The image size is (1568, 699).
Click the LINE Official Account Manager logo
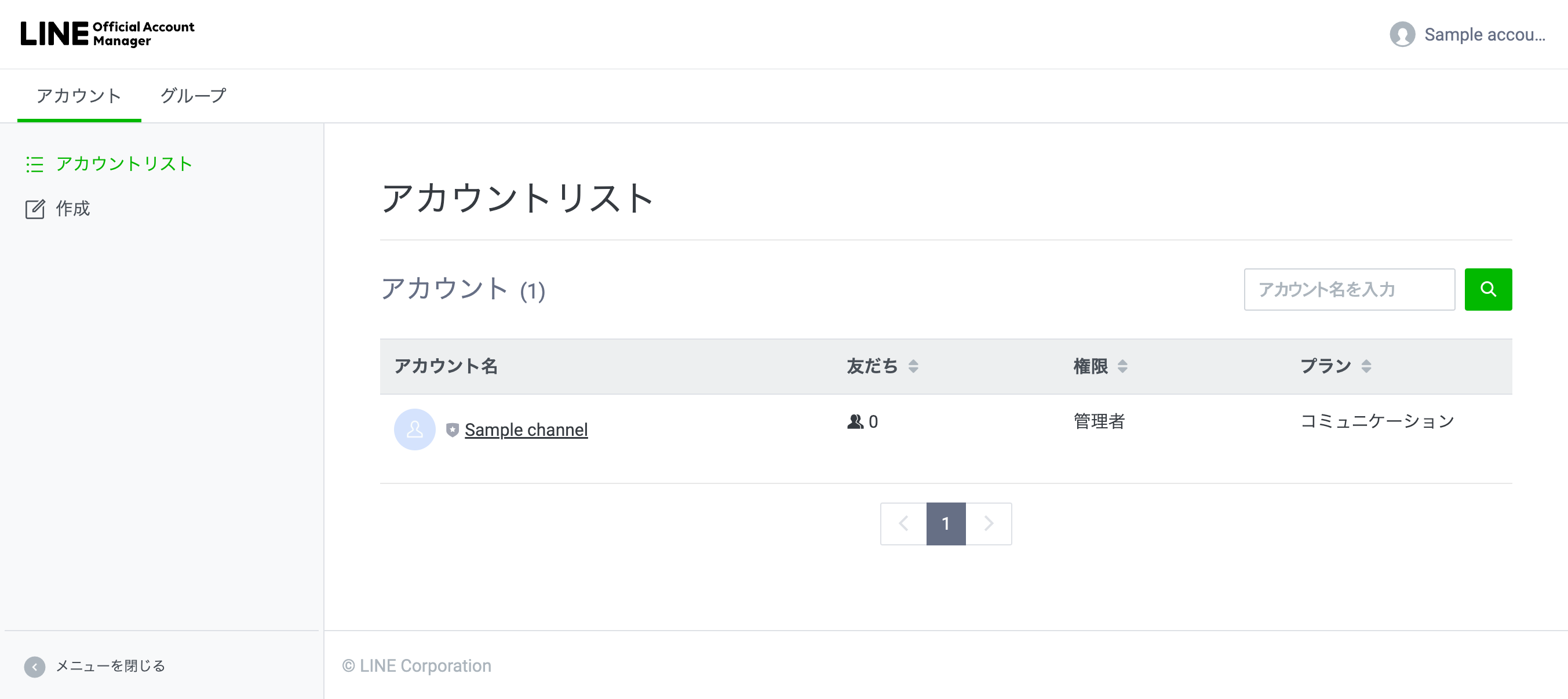[108, 34]
